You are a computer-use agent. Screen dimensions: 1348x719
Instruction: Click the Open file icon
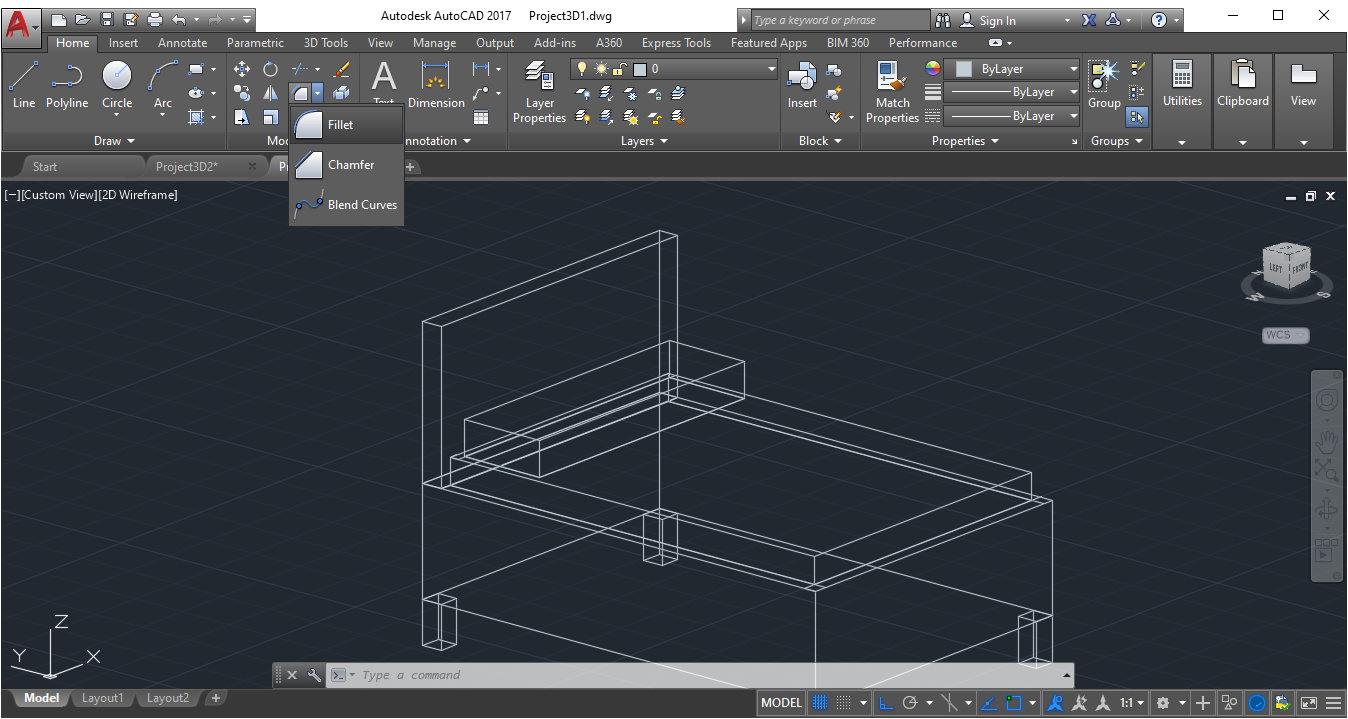(x=82, y=19)
